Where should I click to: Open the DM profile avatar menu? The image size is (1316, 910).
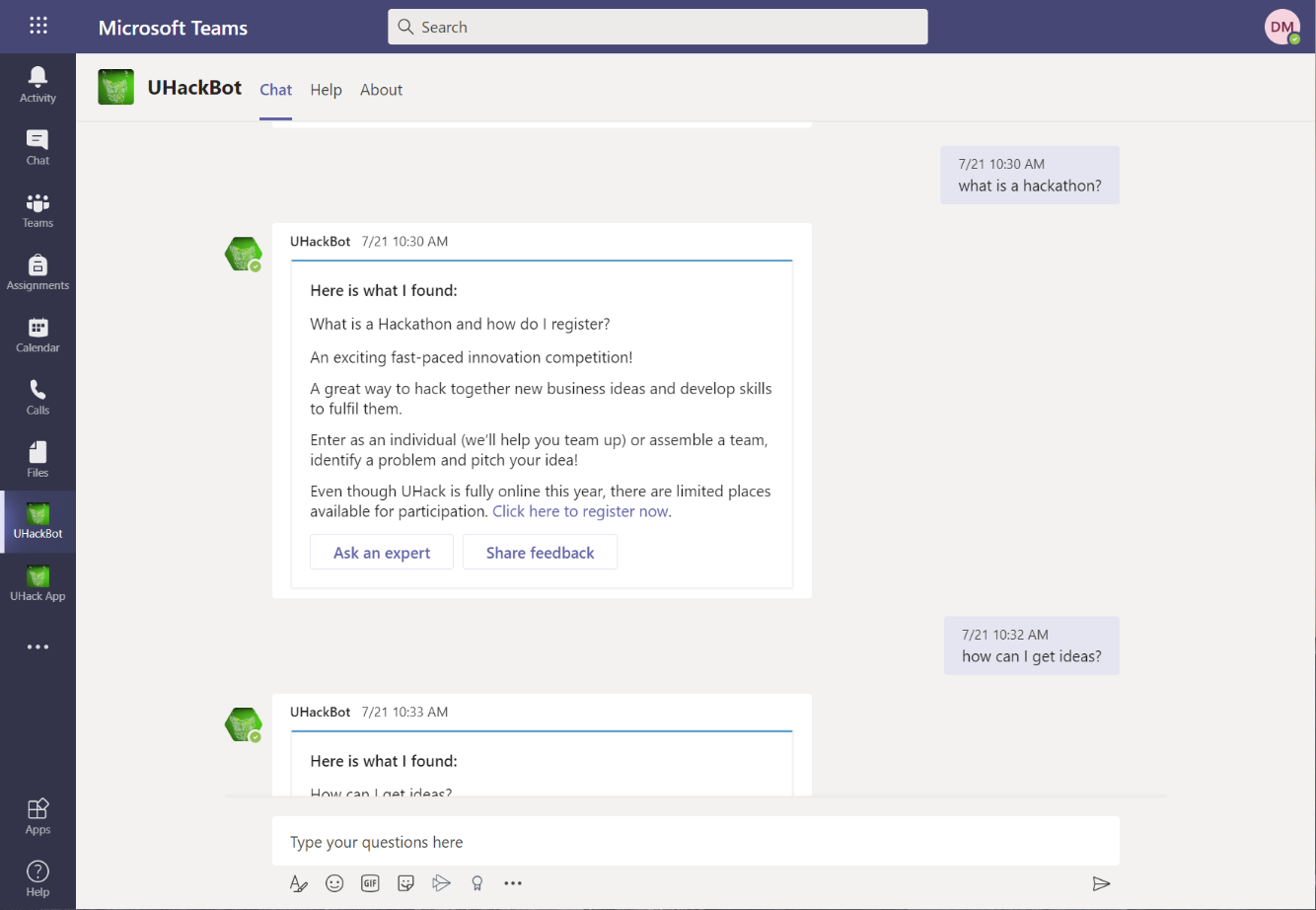pos(1281,28)
